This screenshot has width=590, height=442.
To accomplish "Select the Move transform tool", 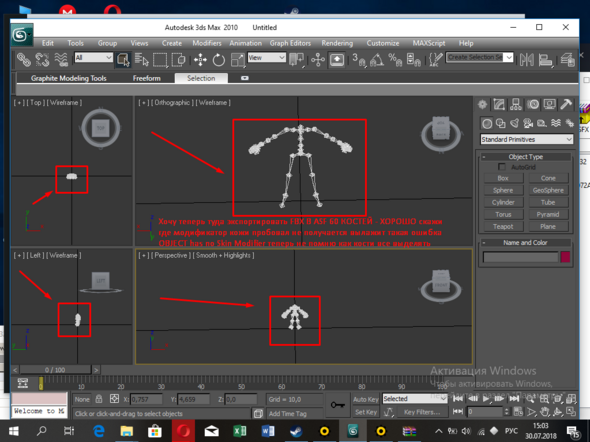I will tap(200, 59).
